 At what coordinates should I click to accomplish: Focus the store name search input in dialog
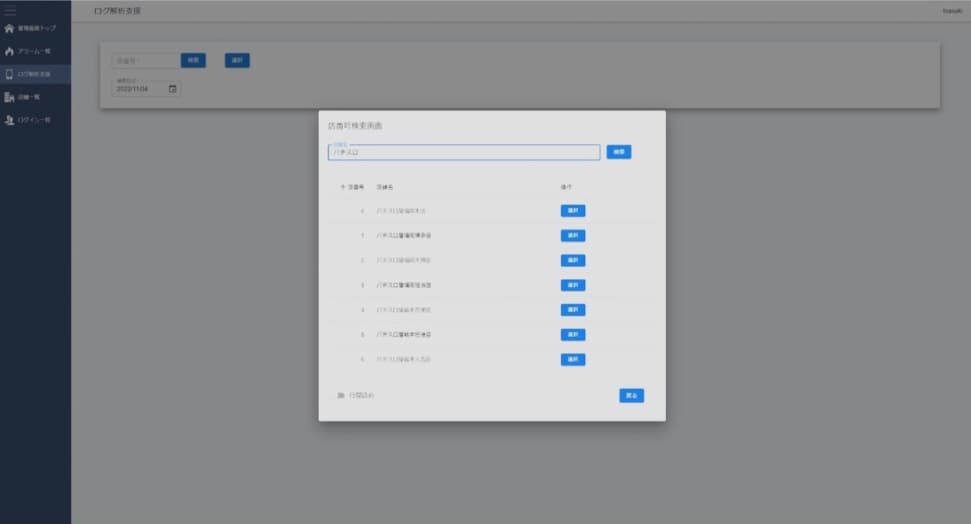(x=464, y=153)
